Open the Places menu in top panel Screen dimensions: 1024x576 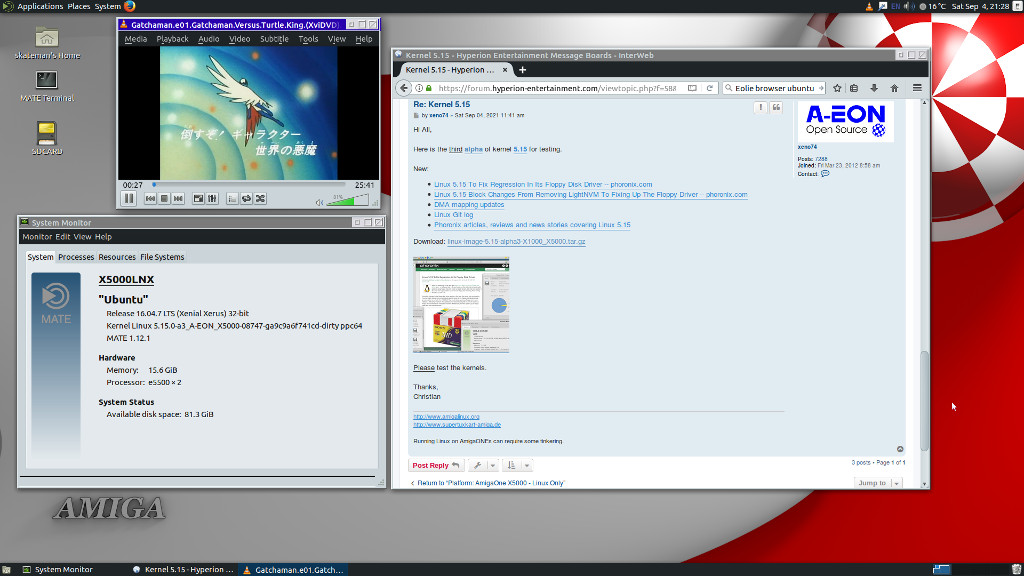(79, 7)
